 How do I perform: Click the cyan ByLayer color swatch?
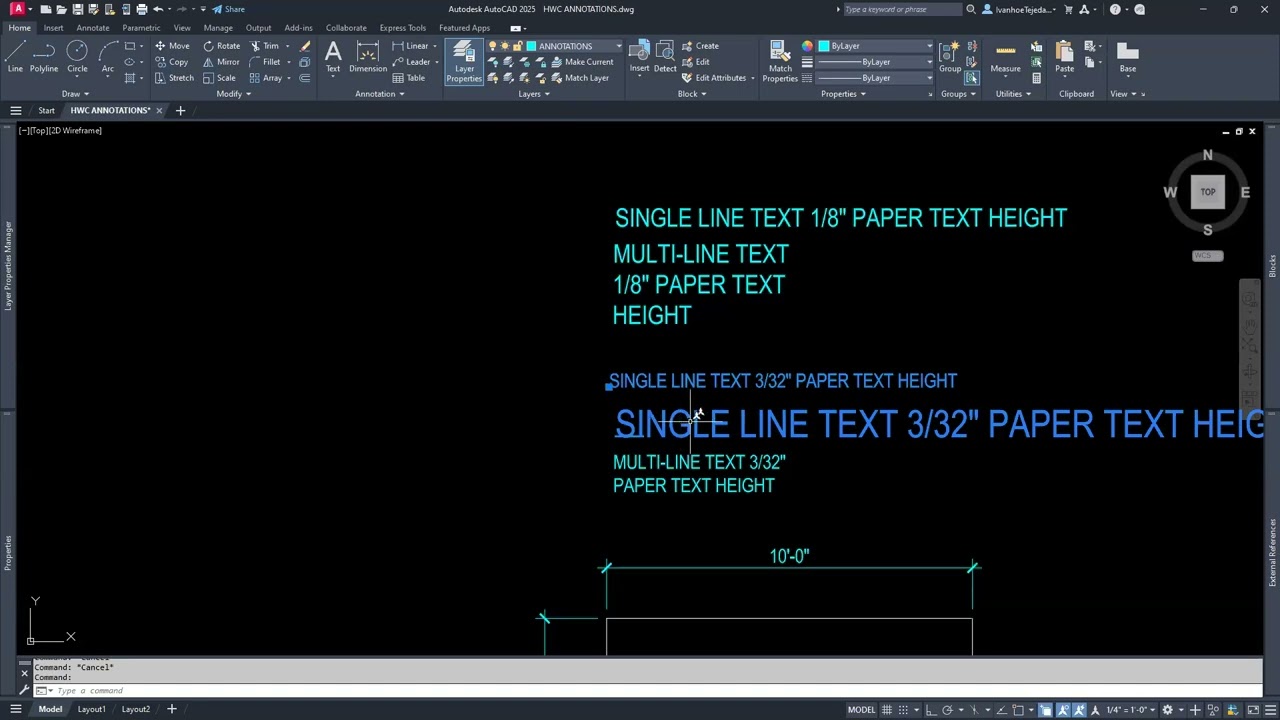pos(824,46)
